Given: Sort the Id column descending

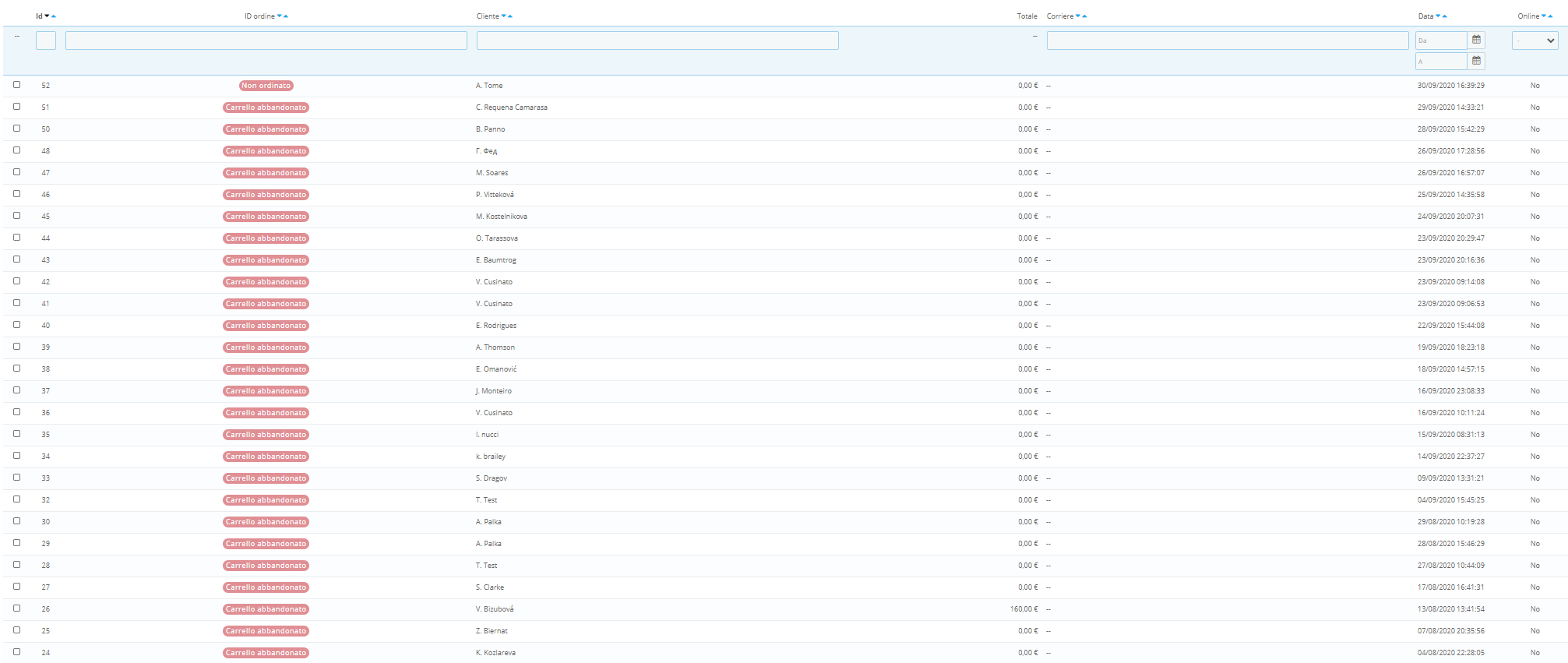Looking at the screenshot, I should (47, 16).
